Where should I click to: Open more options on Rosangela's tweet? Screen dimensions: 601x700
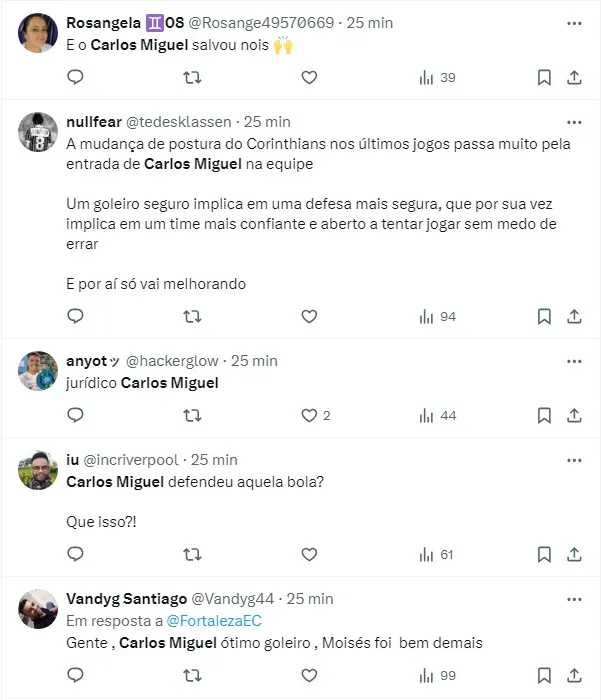(x=574, y=21)
